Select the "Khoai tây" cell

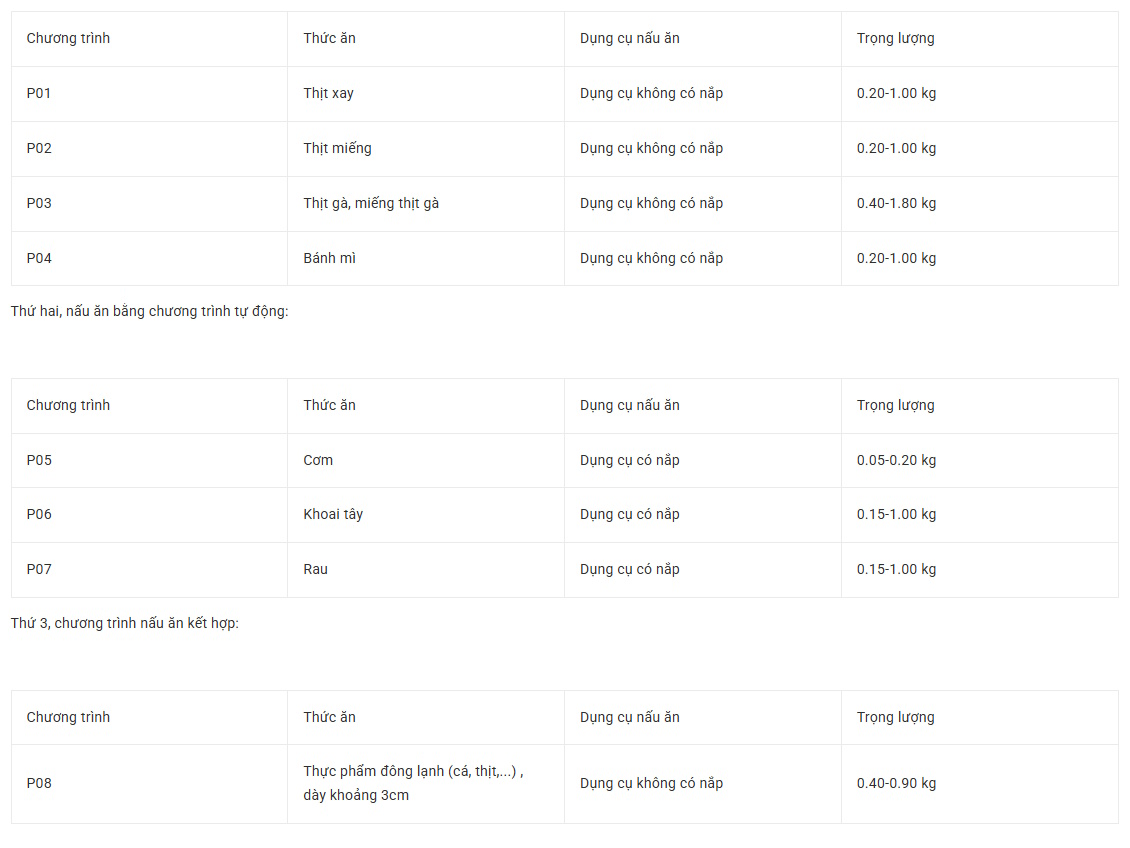(x=333, y=514)
